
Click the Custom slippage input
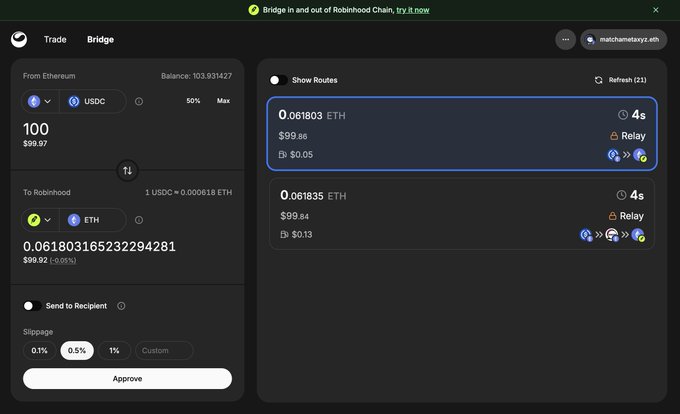[164, 351]
